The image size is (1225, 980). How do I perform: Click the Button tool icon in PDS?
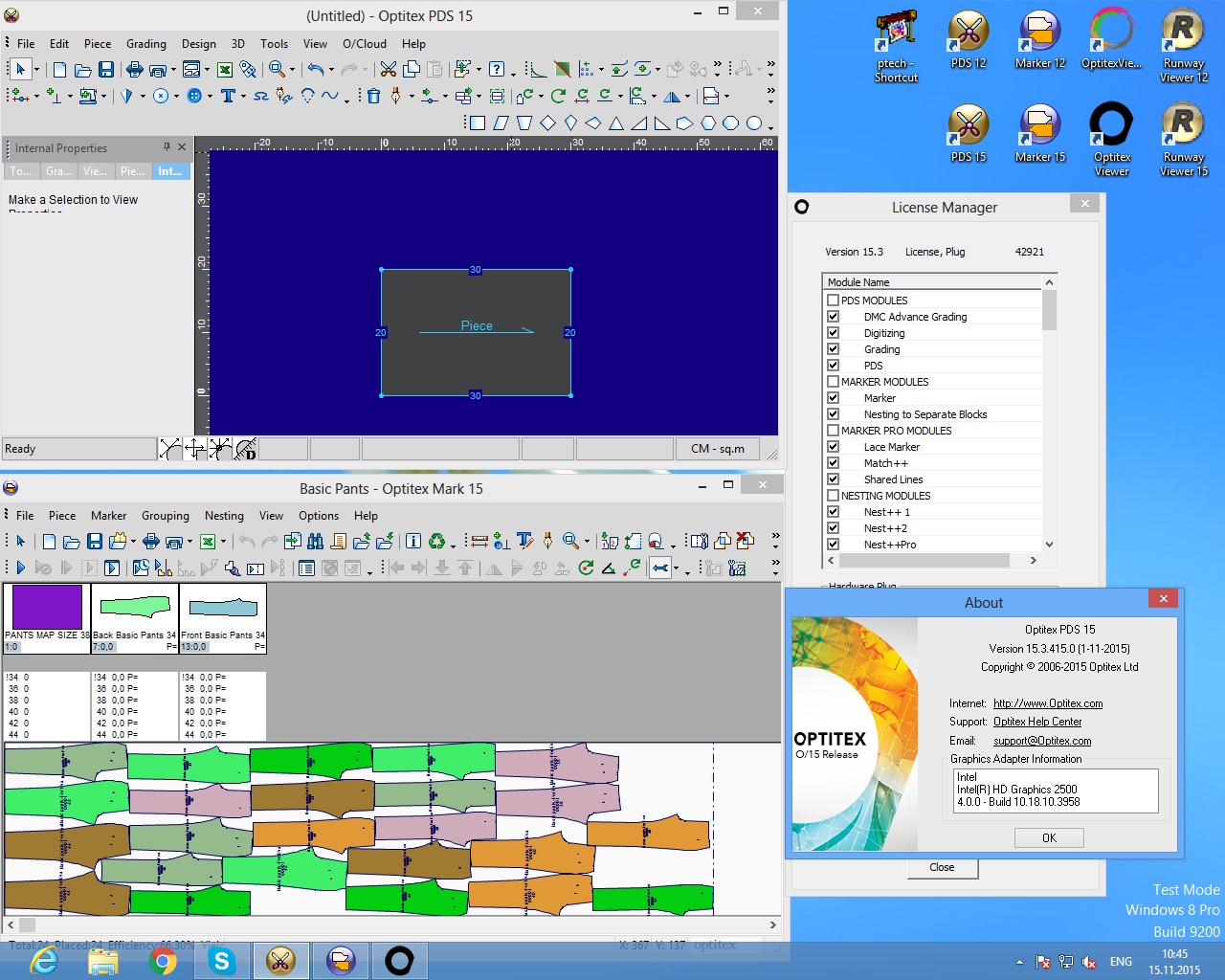(194, 96)
